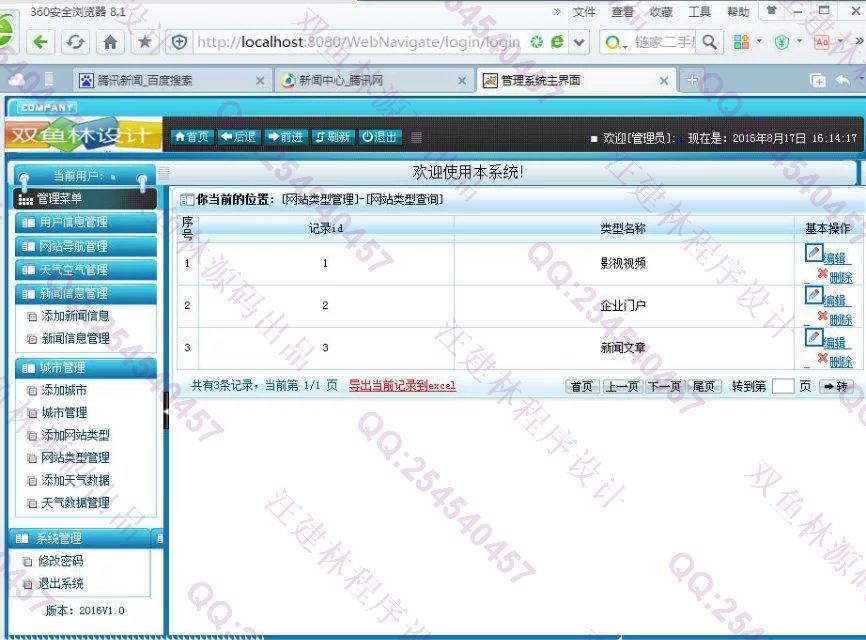Click the browser back arrow icon
Viewport: 866px width, 640px height.
[41, 42]
